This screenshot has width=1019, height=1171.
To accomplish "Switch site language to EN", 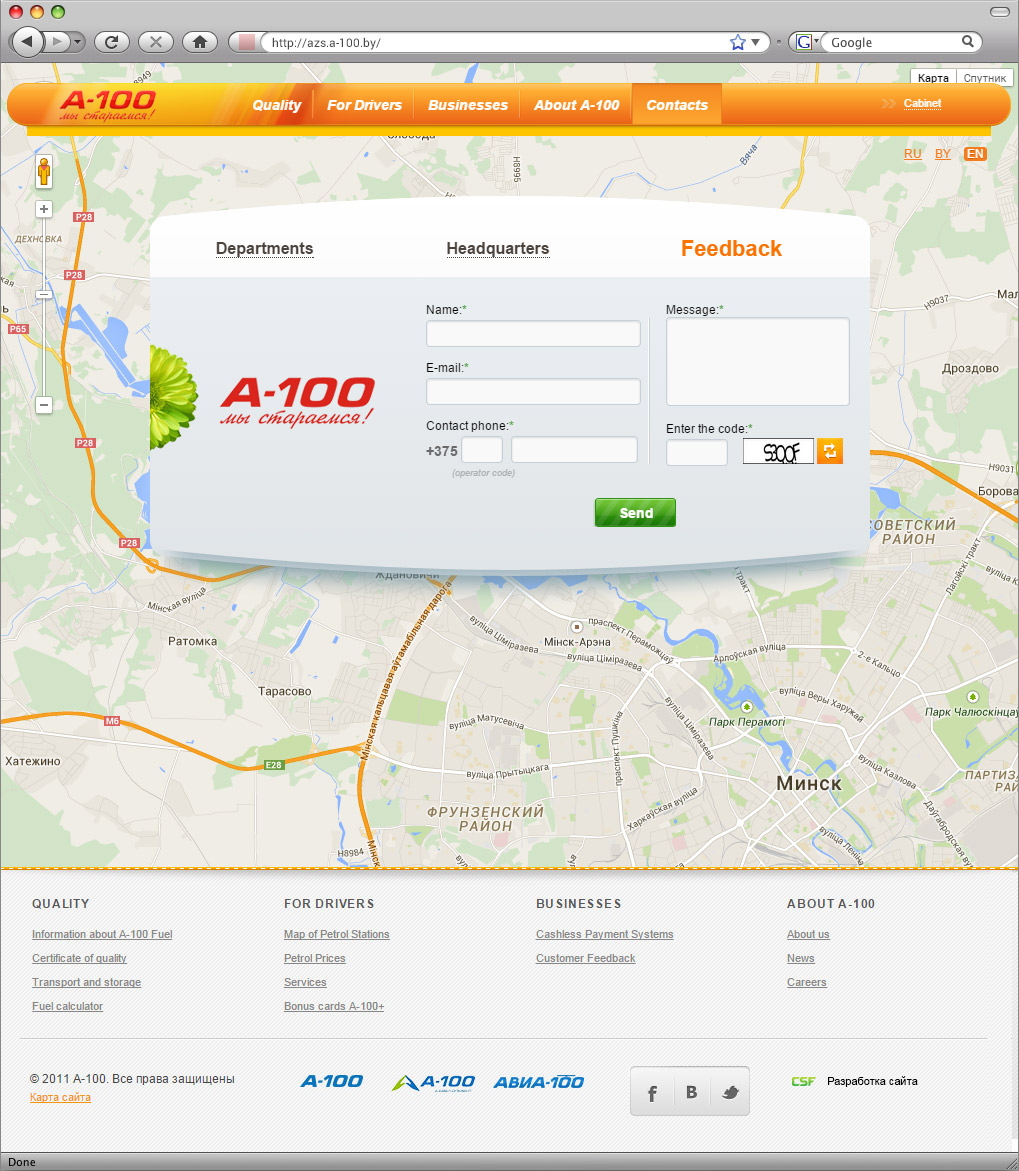I will click(975, 154).
